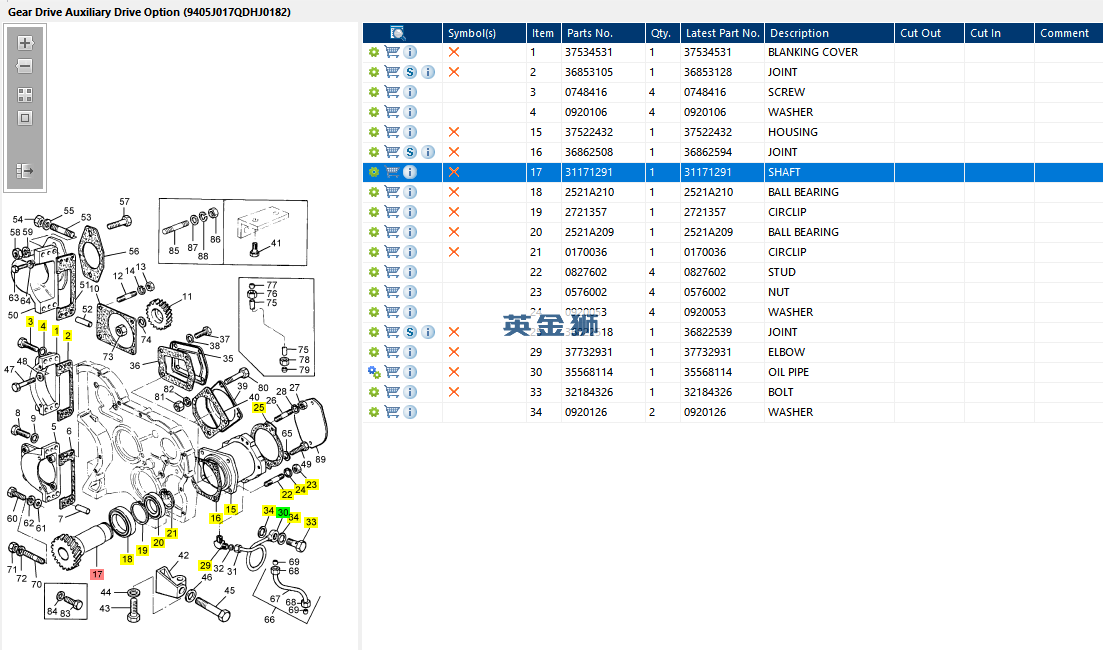Image resolution: width=1103 pixels, height=650 pixels.
Task: Click gear icon on CIRCLIP 0170036 row
Action: tap(374, 252)
